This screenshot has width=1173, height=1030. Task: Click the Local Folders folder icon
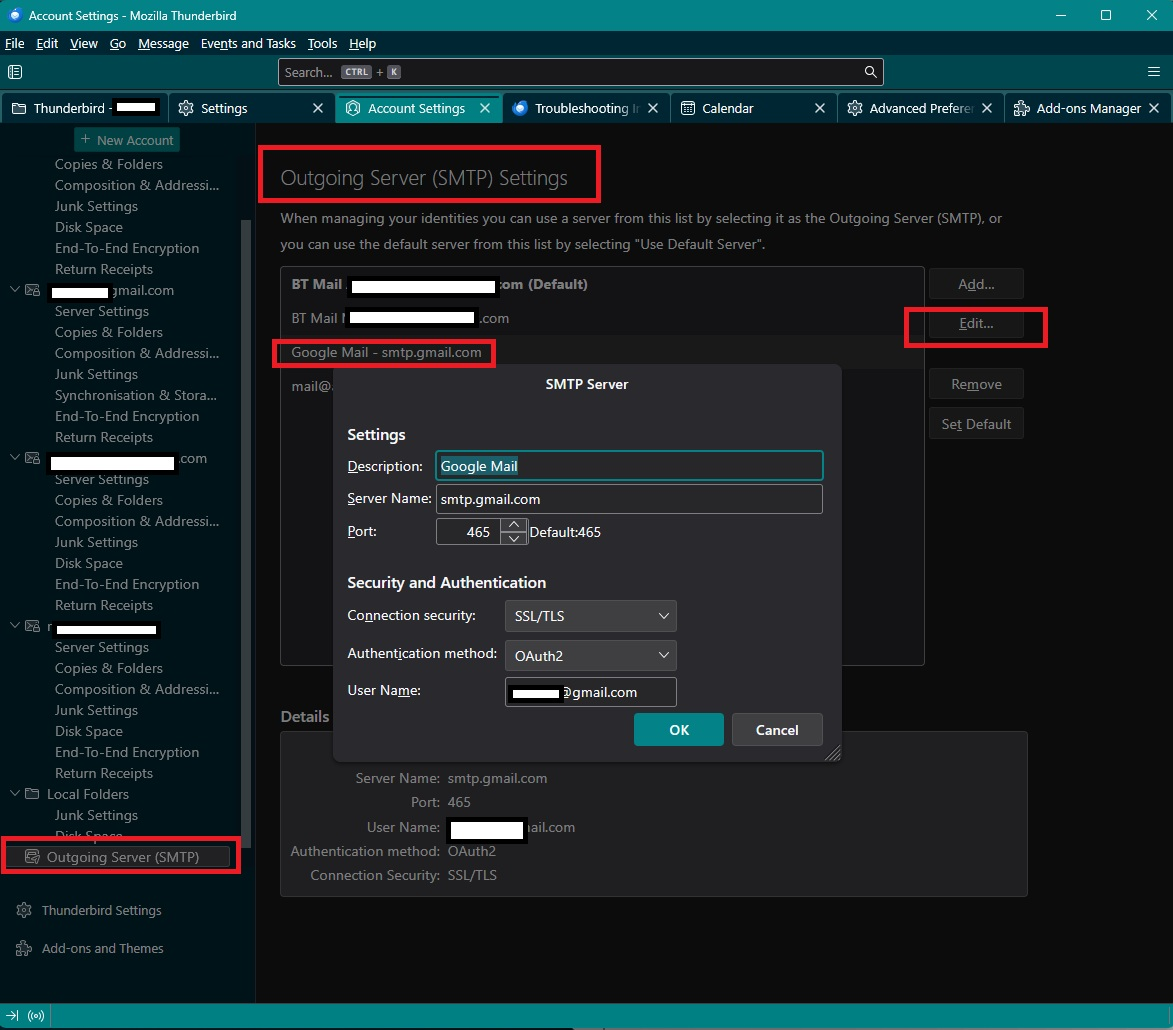point(32,794)
